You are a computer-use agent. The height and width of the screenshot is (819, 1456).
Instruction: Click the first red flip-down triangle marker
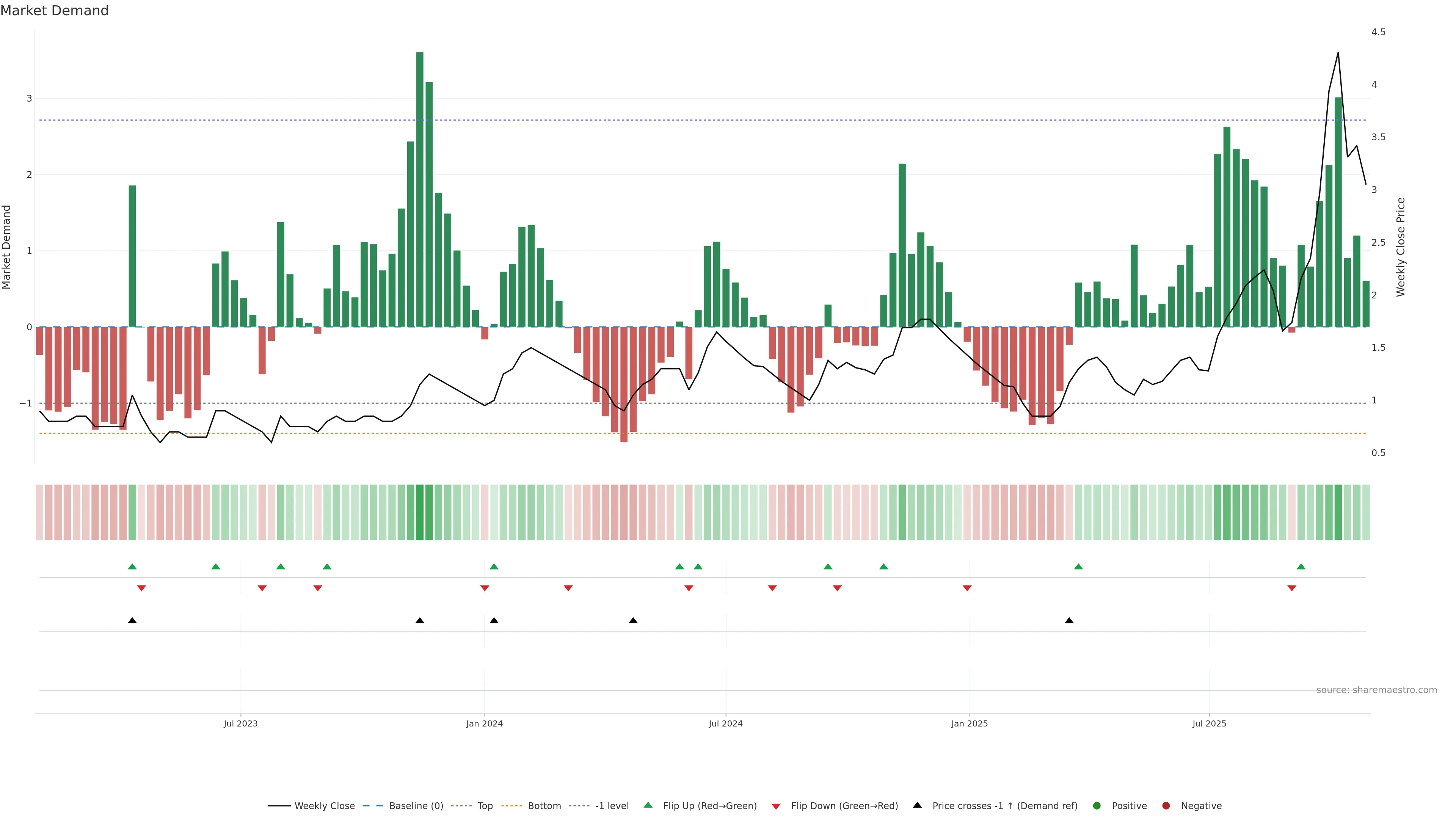pos(141,588)
